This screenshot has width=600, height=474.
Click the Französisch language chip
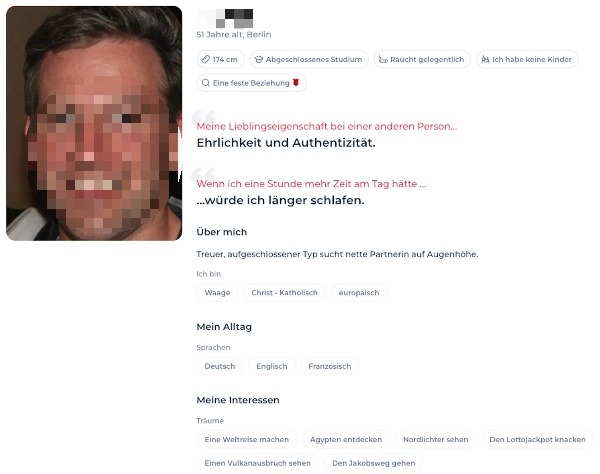click(x=329, y=366)
